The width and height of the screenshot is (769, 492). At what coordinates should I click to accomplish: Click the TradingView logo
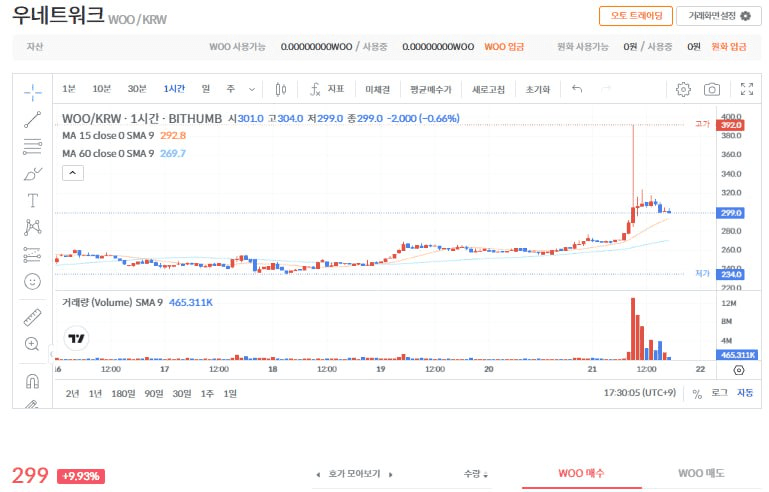tap(77, 338)
